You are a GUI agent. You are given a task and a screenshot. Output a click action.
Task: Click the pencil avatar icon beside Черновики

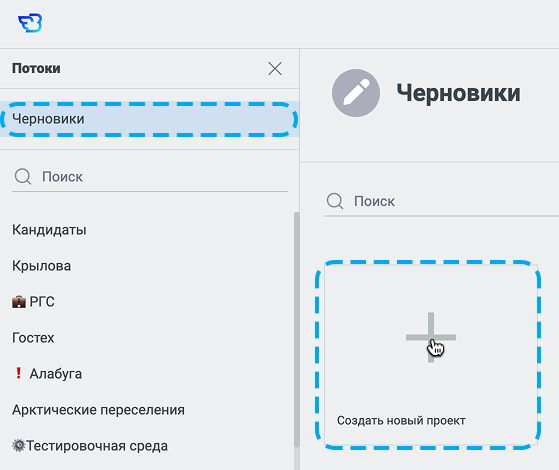[356, 93]
